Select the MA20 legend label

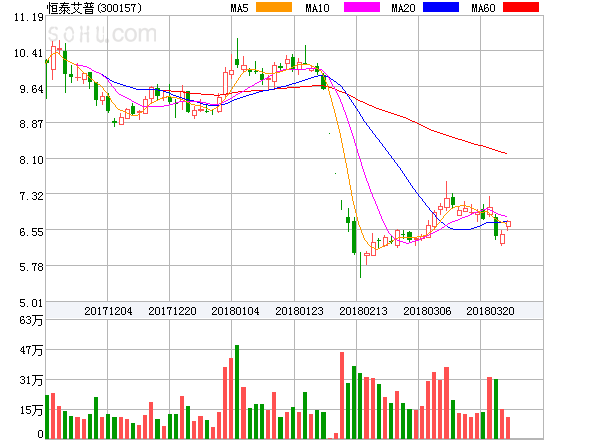coord(403,8)
